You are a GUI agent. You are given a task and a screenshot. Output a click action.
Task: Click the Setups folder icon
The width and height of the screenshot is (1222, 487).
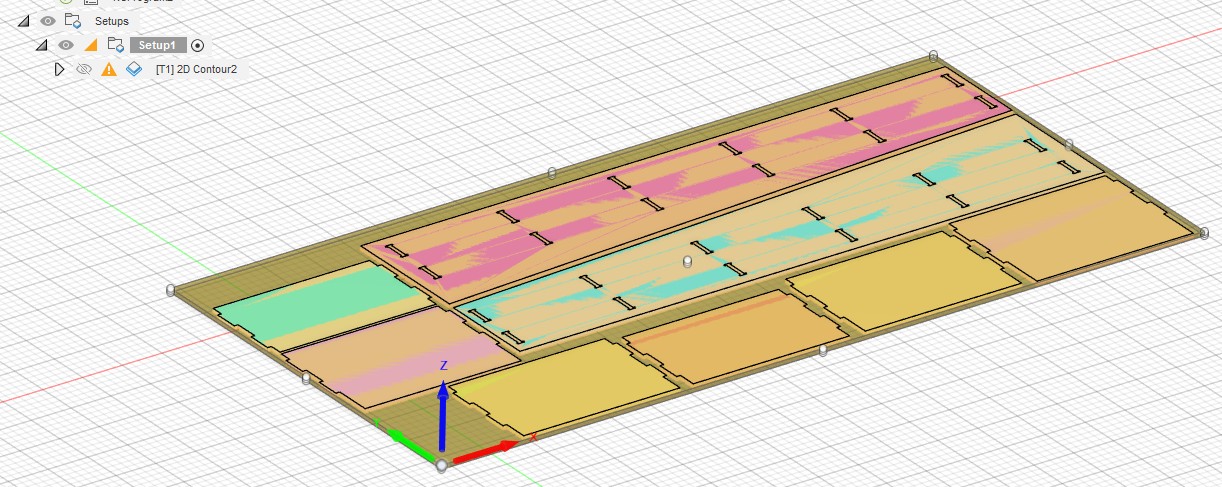[x=72, y=20]
